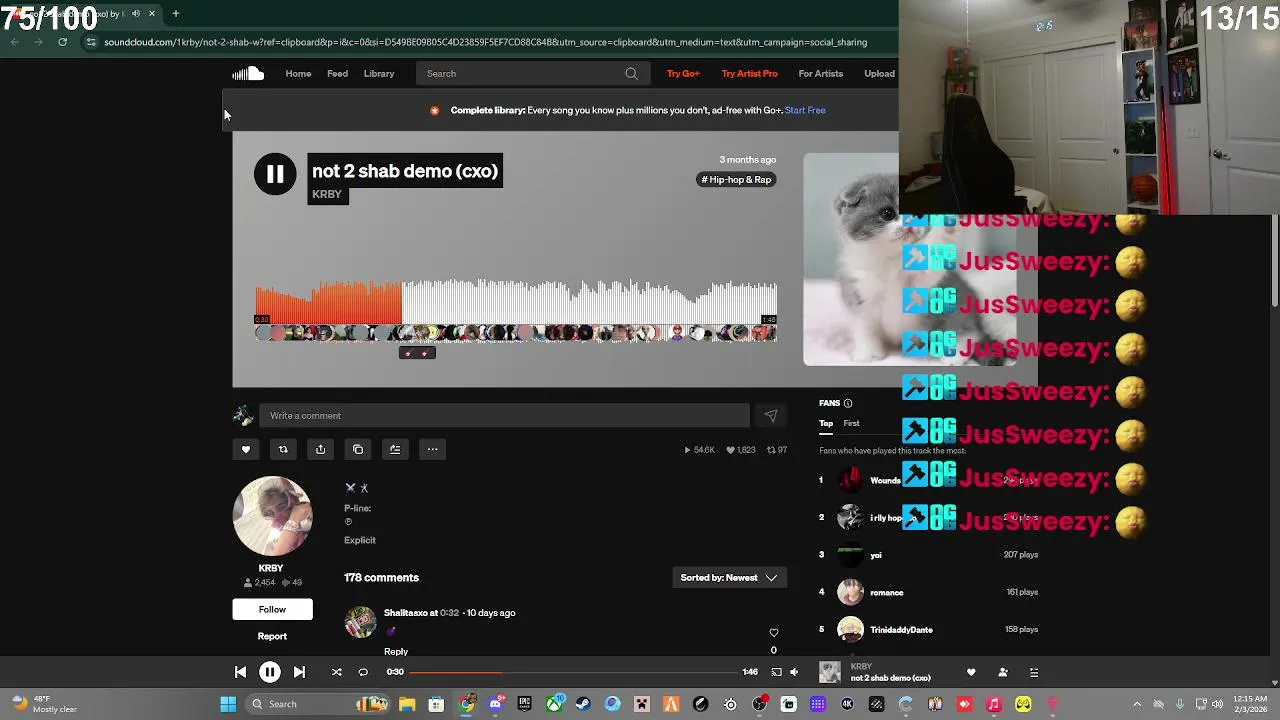Expand the system tray hidden icons chevron
Viewport: 1280px width, 720px height.
[x=1137, y=704]
